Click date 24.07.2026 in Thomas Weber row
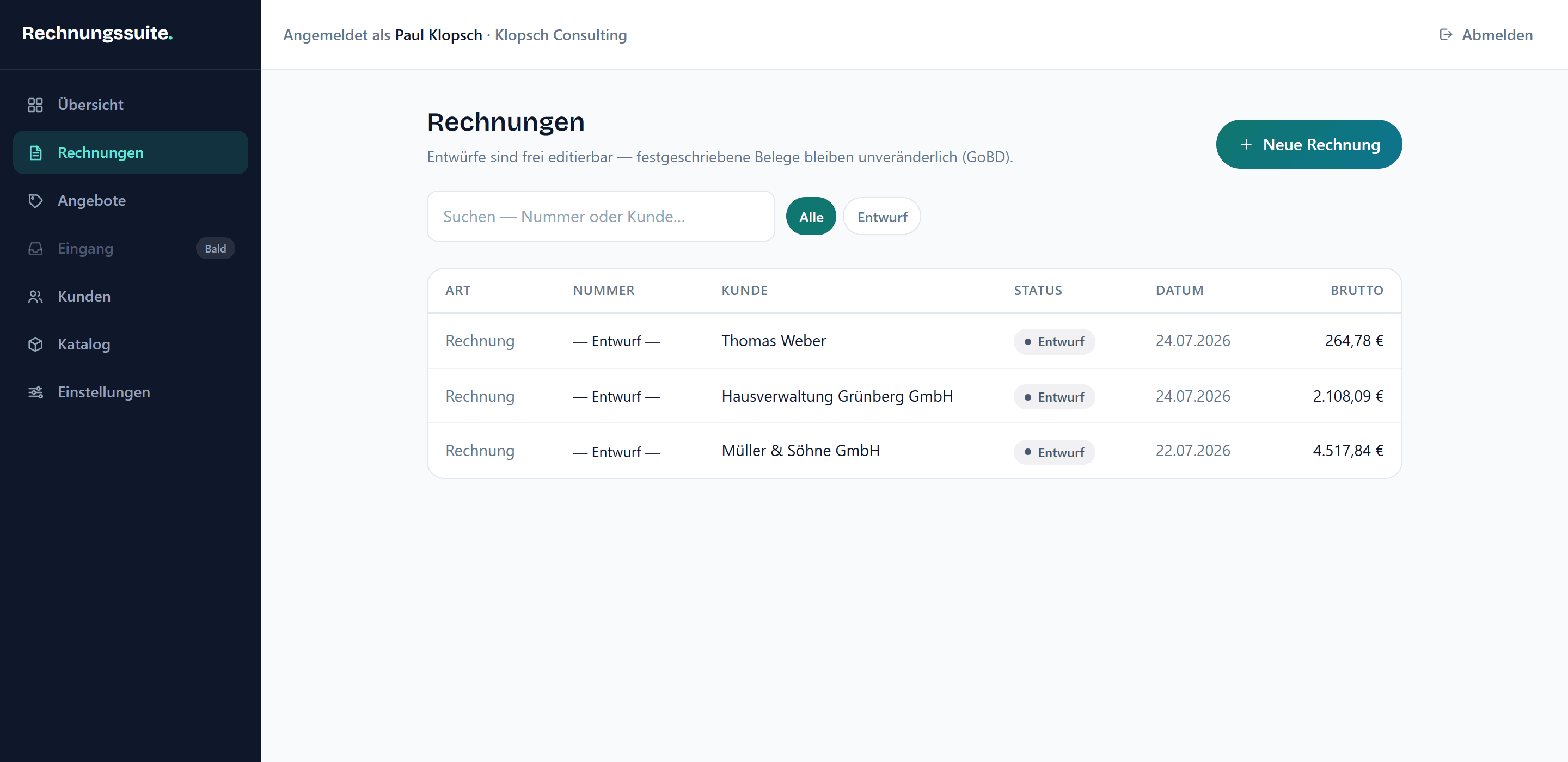 1193,341
